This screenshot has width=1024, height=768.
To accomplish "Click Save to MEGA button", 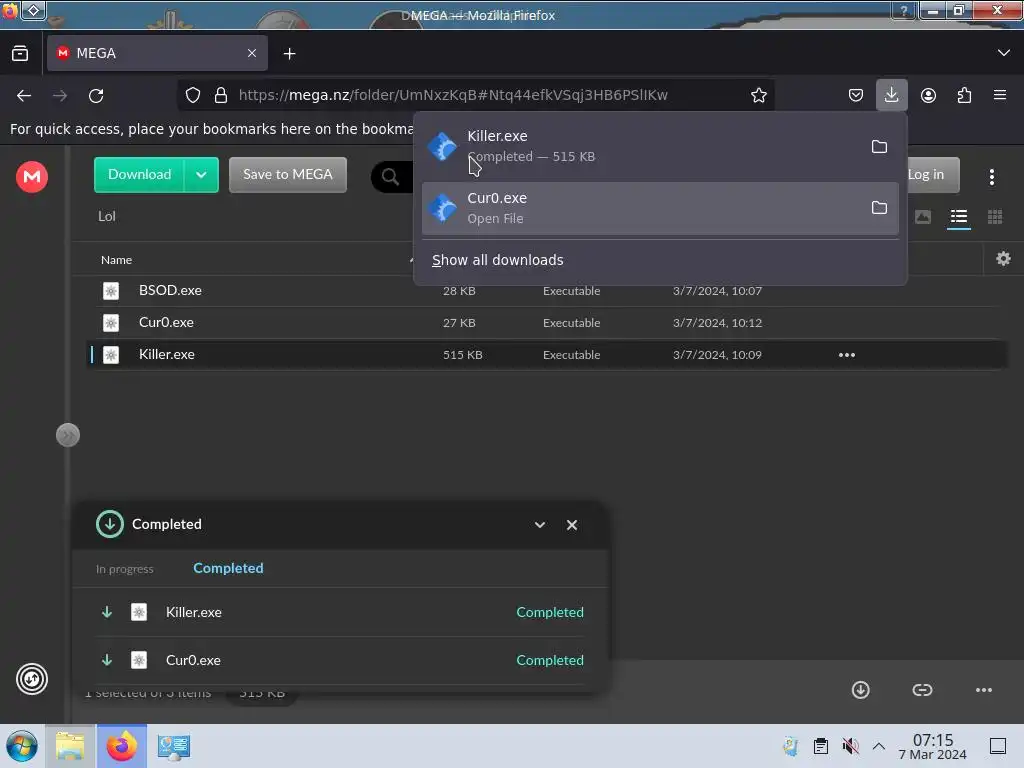I will 287,175.
